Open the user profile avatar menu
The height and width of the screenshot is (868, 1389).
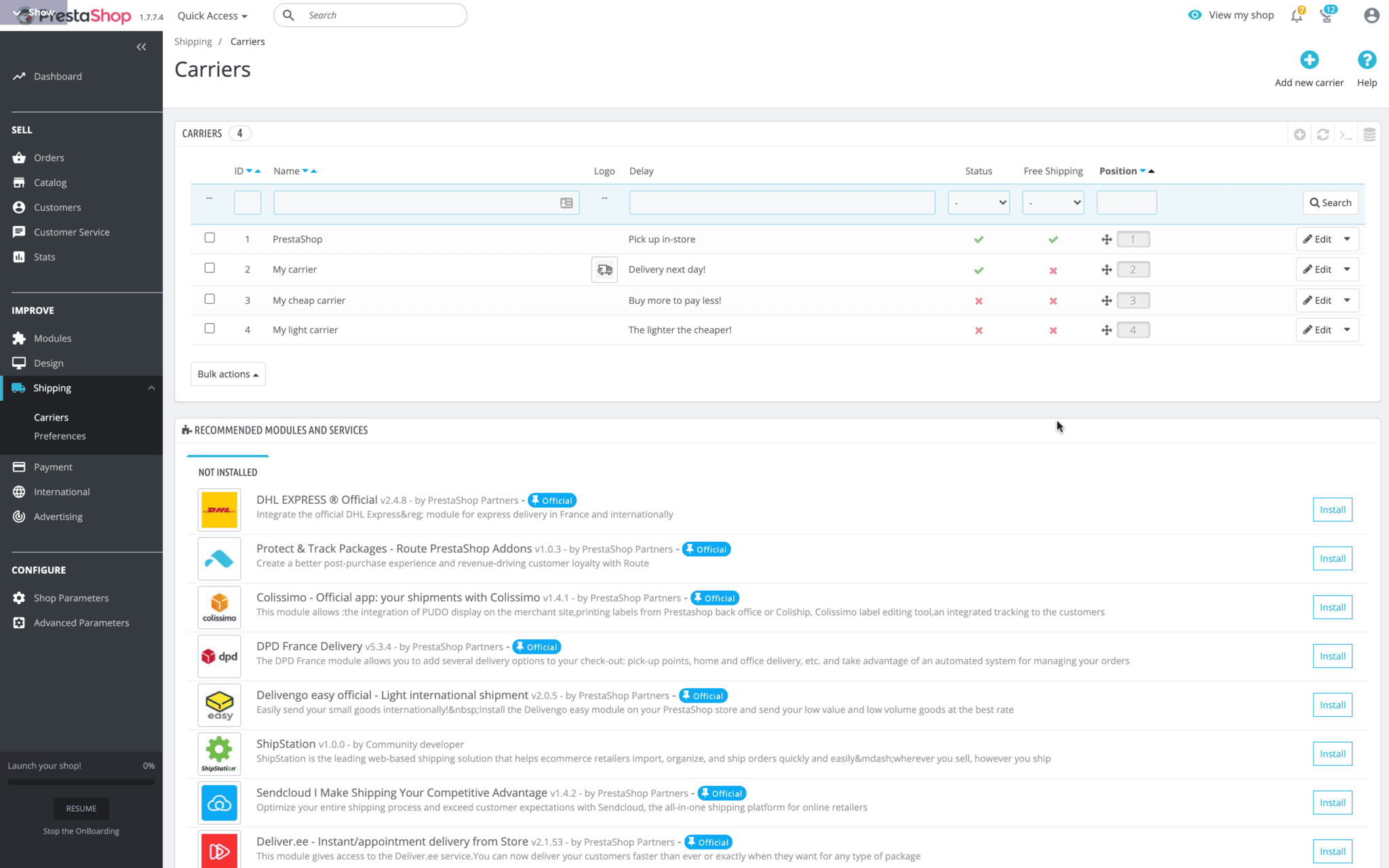[1371, 15]
